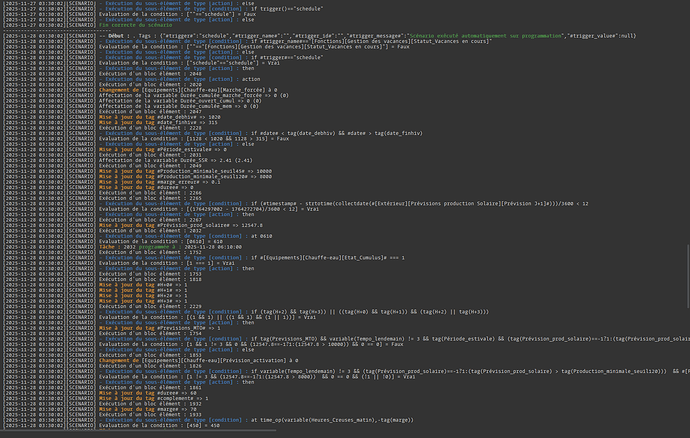Click the tag update "#Previsions_MTO# => 1"
Screen dimensions: 690x438
(160, 328)
